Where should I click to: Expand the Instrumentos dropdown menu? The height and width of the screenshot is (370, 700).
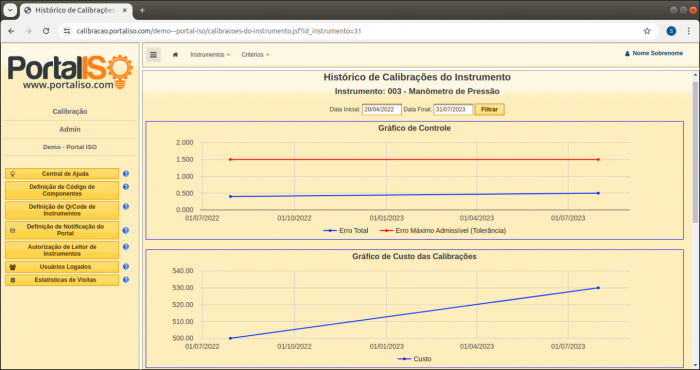[x=210, y=54]
